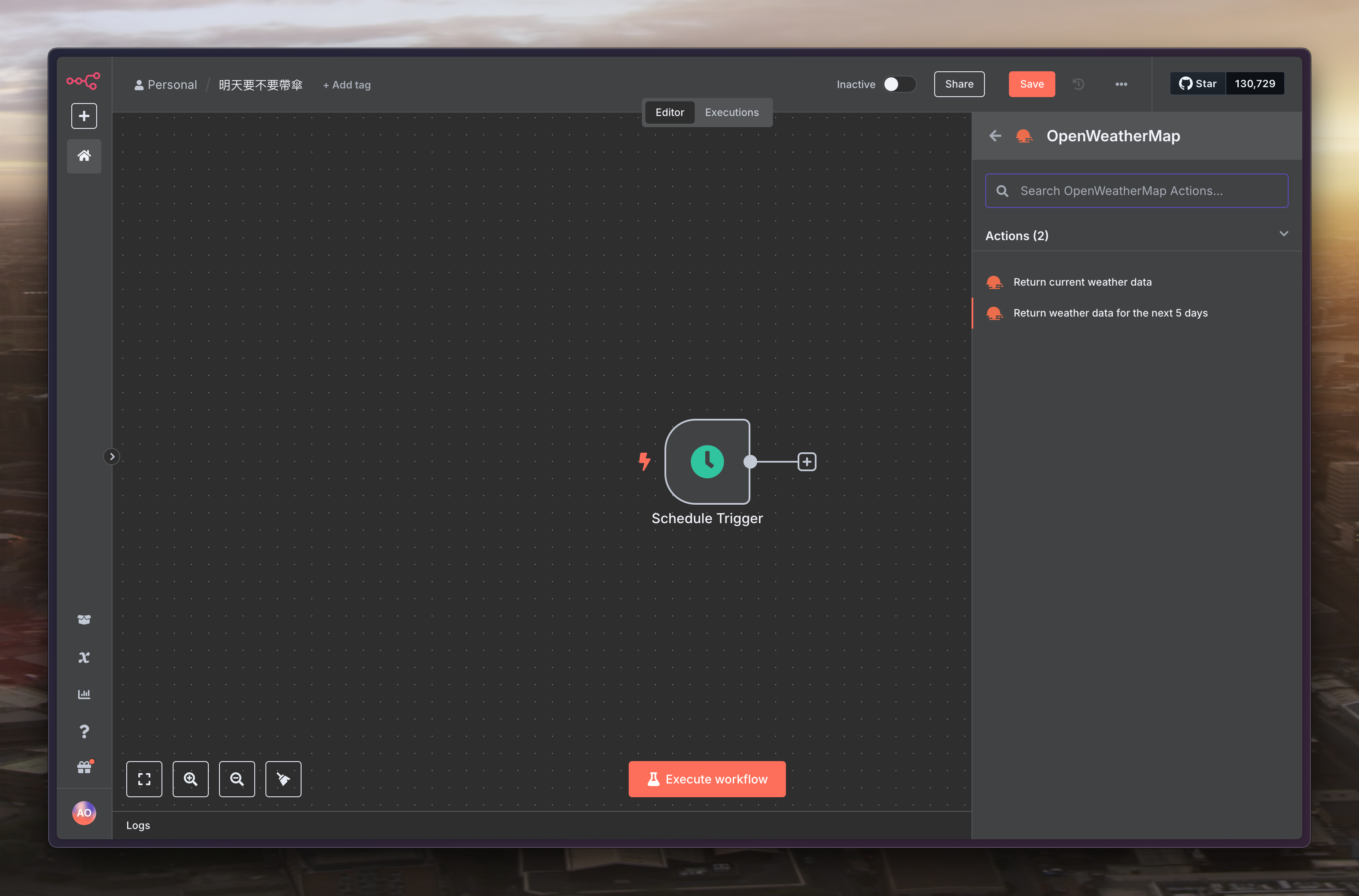Zoom in on the canvas

190,779
